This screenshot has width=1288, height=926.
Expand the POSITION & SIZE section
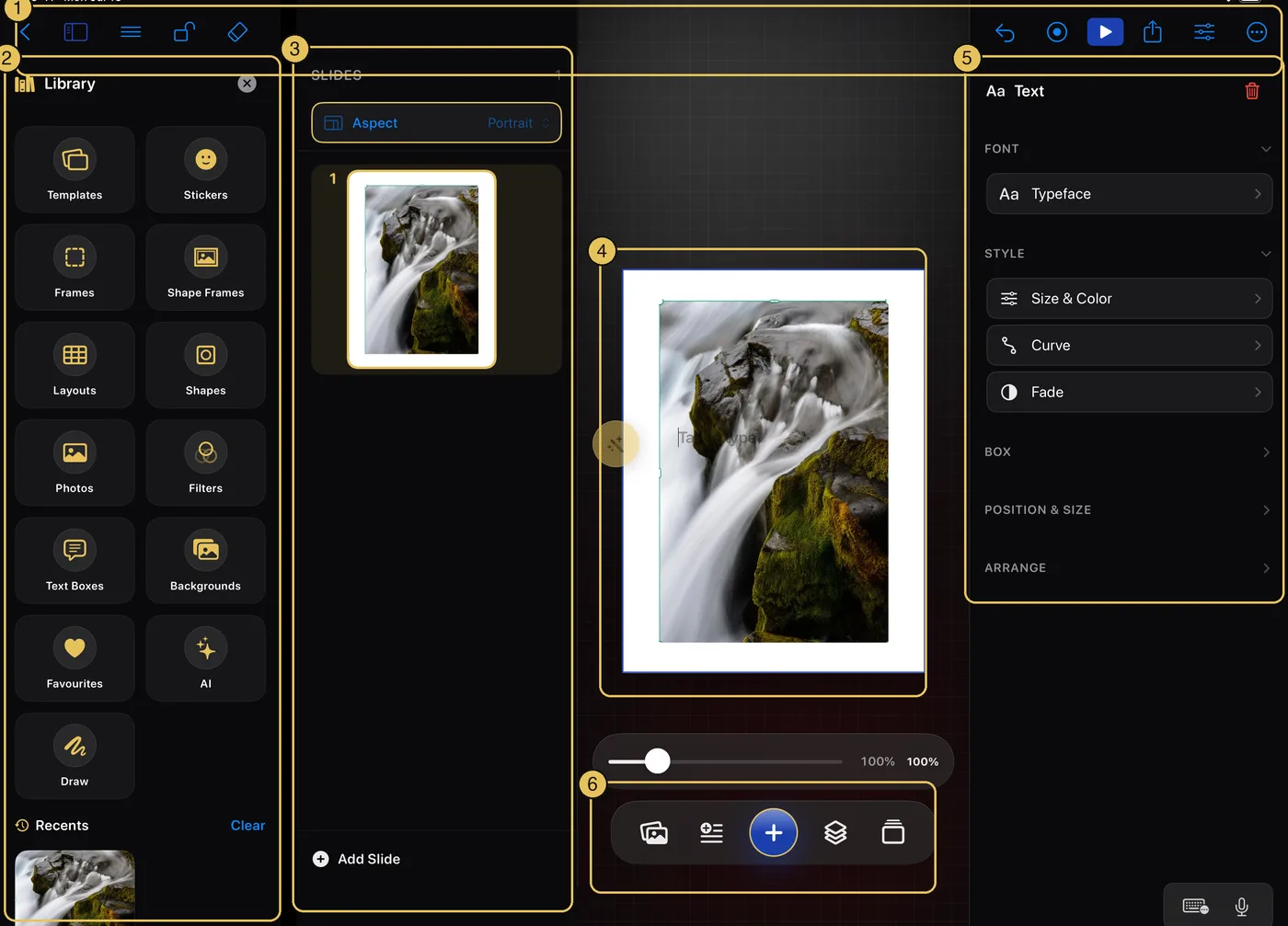coord(1128,510)
